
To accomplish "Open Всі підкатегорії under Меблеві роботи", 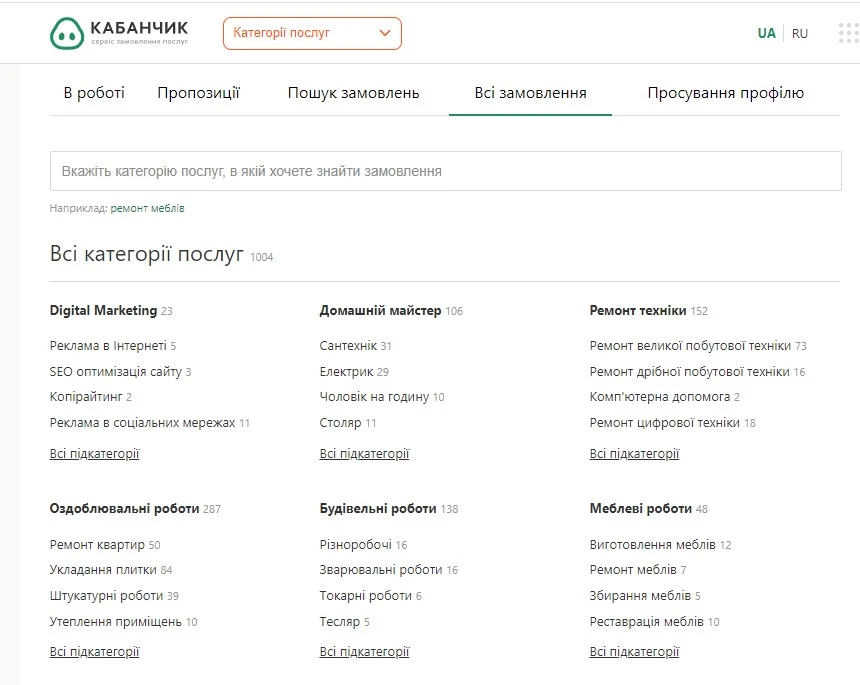I will pyautogui.click(x=636, y=650).
